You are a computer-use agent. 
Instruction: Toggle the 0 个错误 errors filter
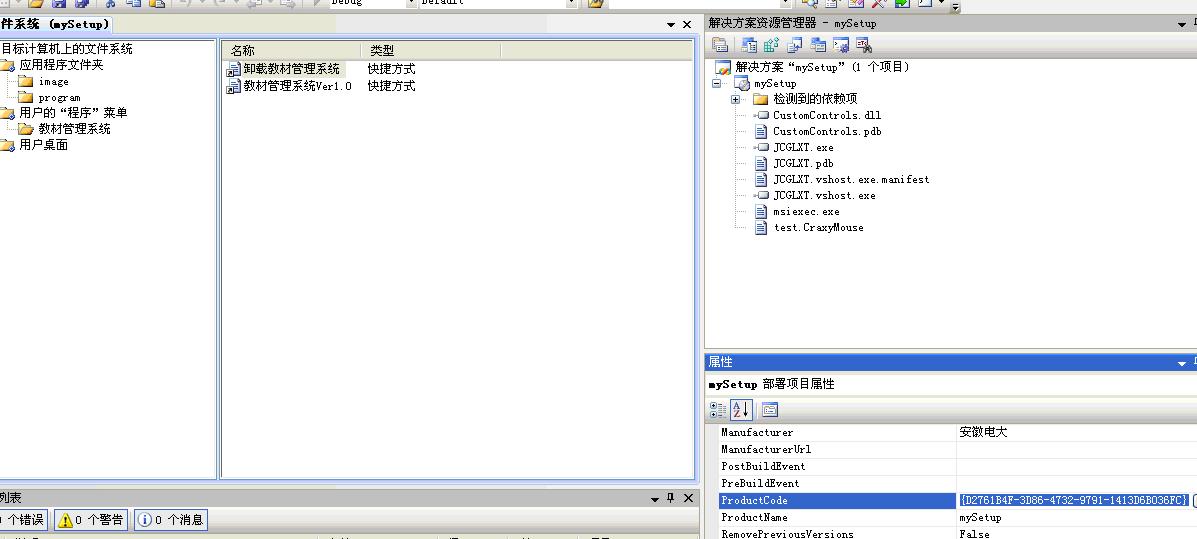[x=22, y=520]
